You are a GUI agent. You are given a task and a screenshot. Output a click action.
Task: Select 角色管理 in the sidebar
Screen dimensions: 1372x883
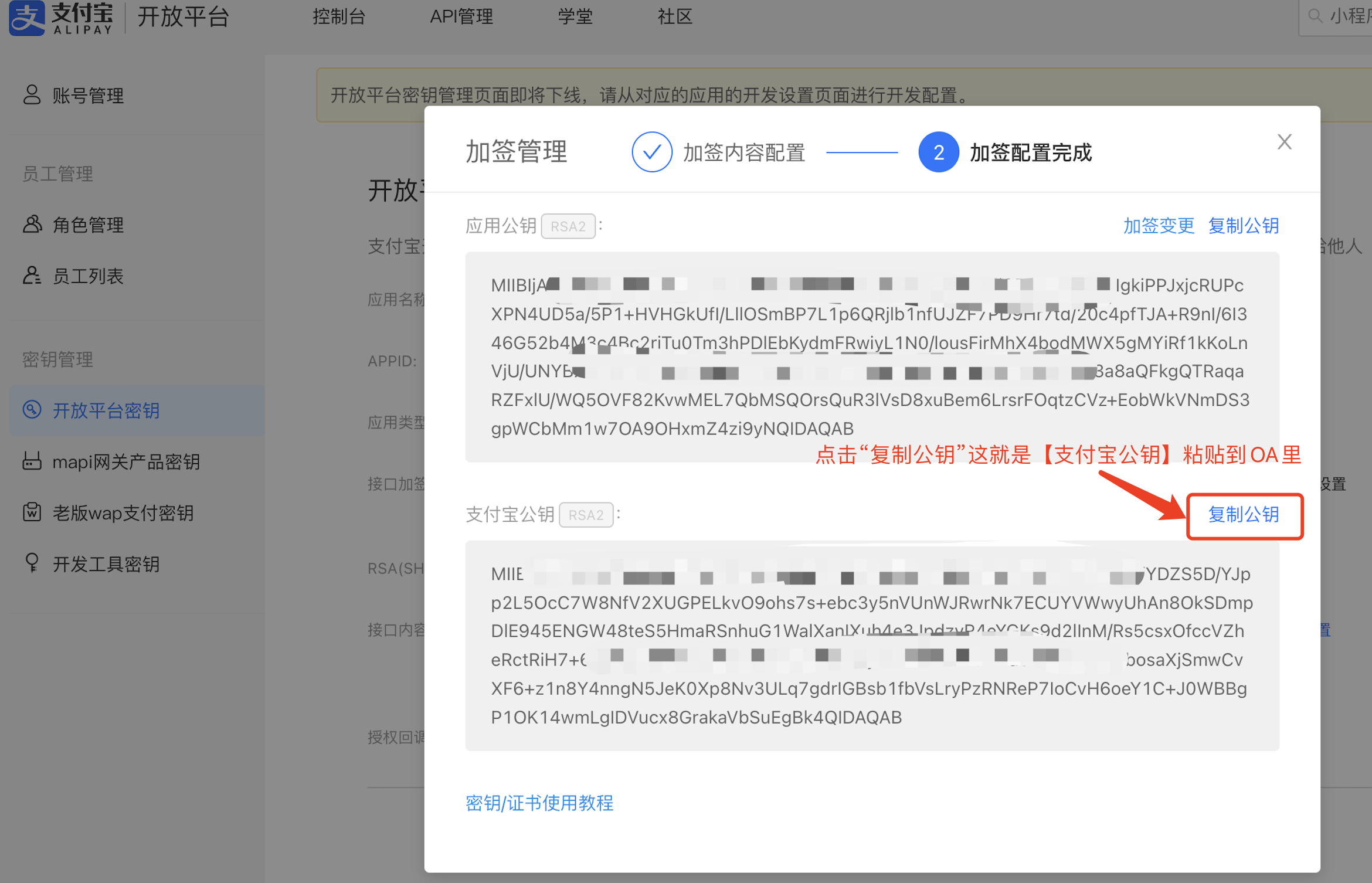tap(88, 225)
